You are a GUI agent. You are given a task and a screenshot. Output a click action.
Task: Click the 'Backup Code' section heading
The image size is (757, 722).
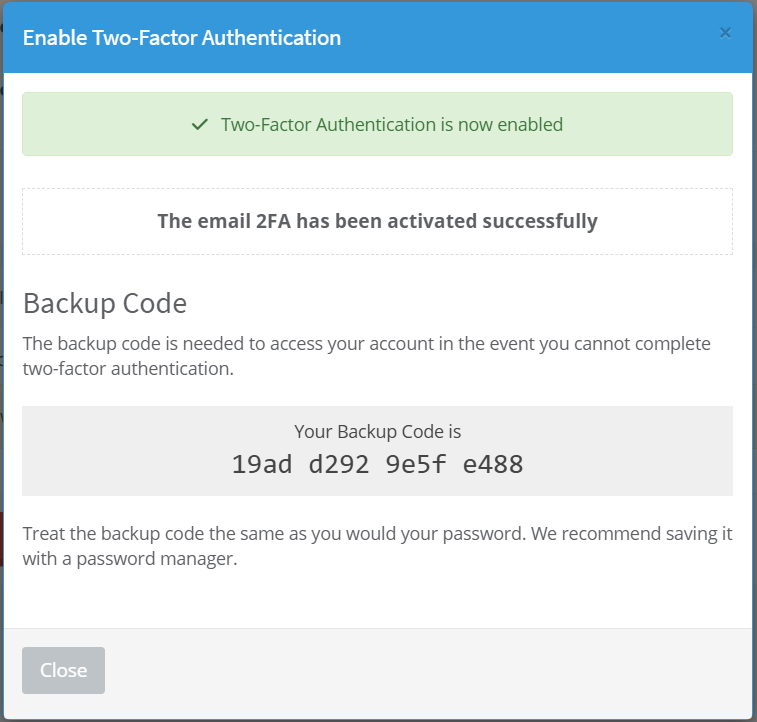click(x=105, y=303)
